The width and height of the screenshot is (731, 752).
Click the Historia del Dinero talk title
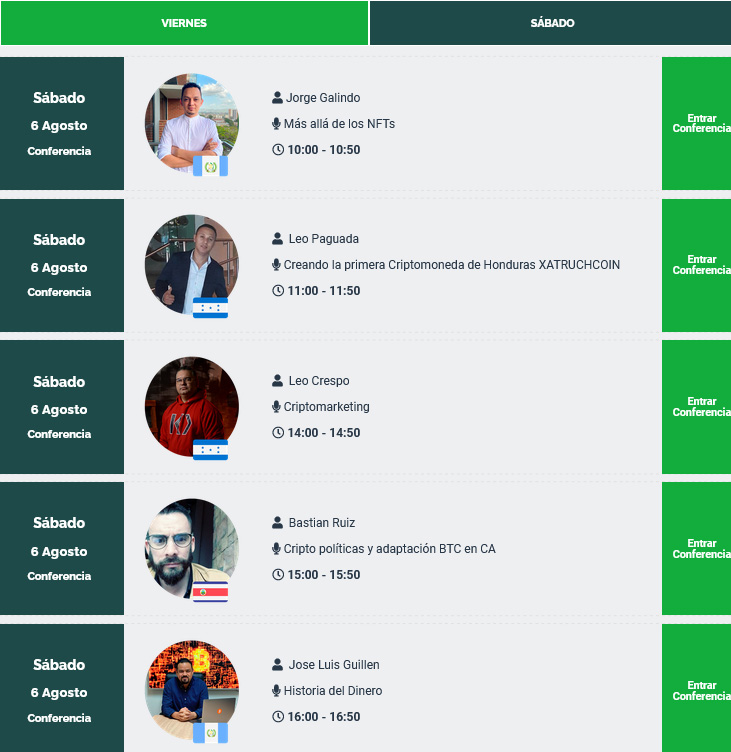(x=333, y=691)
